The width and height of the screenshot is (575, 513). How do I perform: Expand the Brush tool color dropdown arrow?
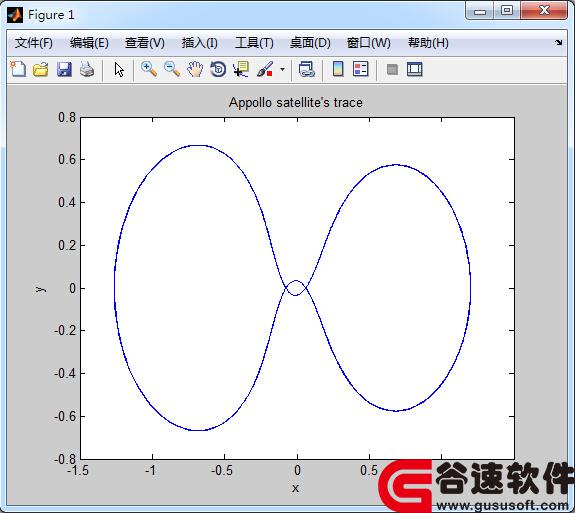[282, 69]
